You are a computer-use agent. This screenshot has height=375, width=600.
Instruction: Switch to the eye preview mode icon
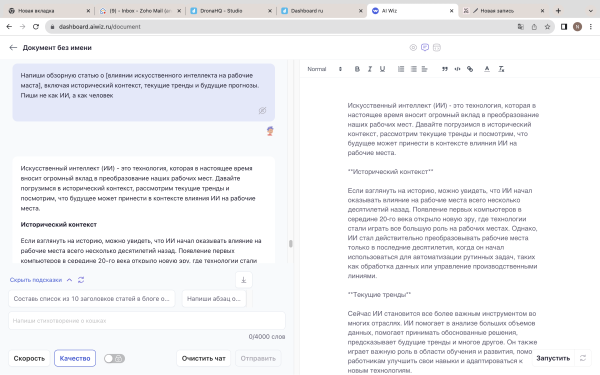413,47
